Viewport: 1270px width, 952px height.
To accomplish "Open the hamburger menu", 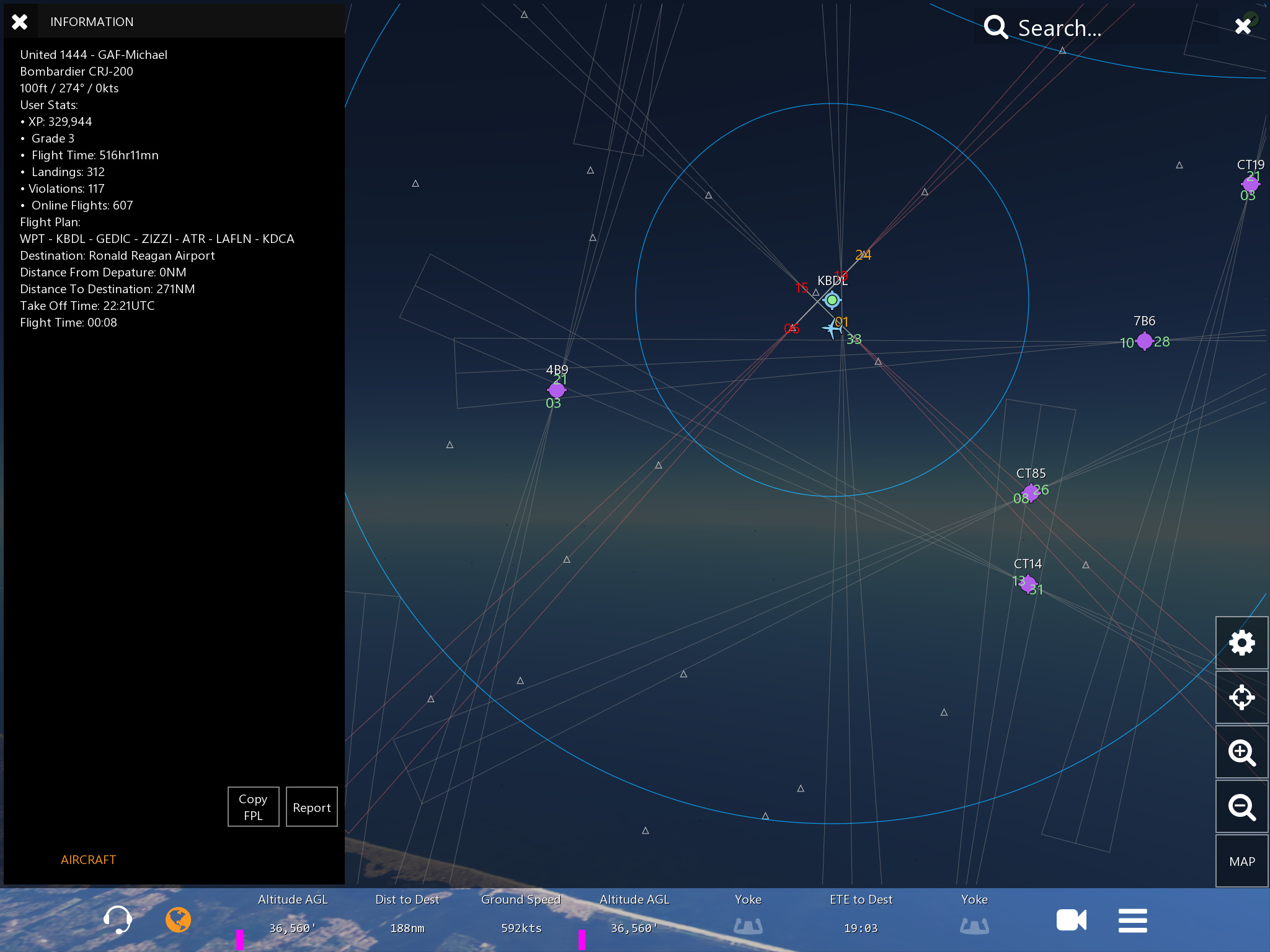I will pos(1132,920).
